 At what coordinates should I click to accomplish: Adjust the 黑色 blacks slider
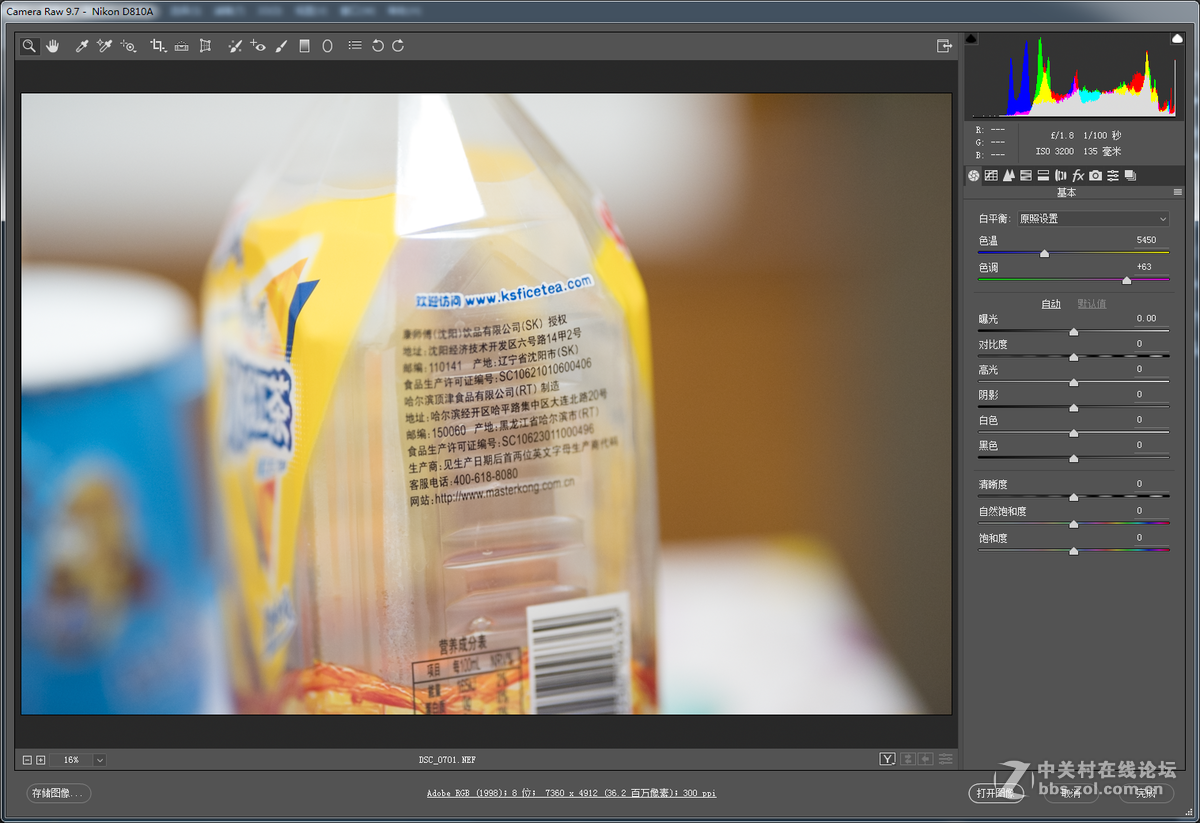pyautogui.click(x=1074, y=459)
